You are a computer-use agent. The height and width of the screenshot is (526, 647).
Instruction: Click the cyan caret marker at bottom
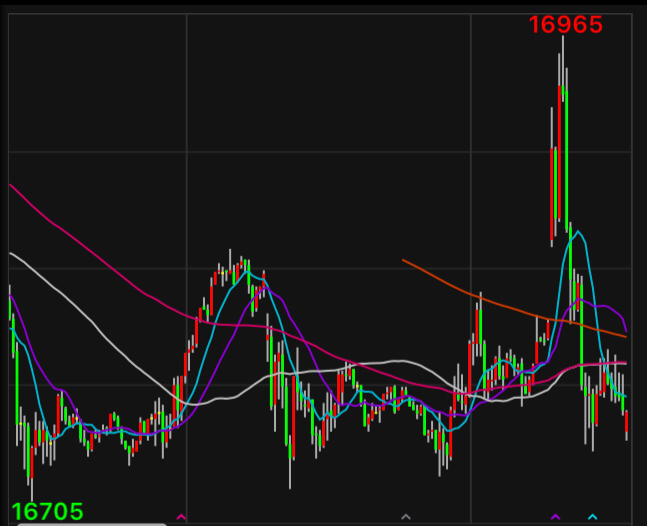593,517
